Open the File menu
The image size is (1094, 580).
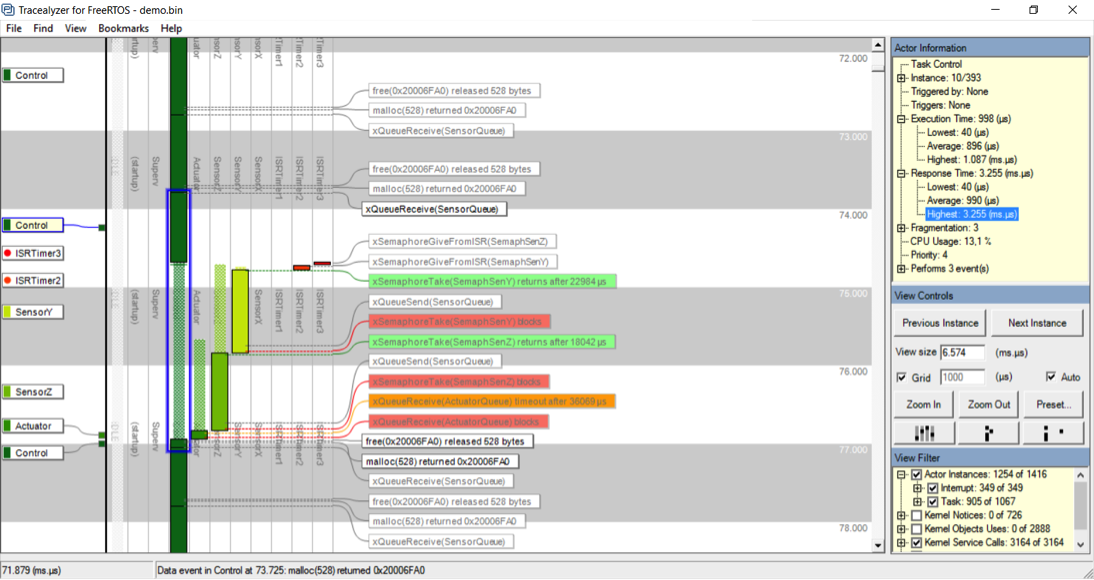pos(13,29)
